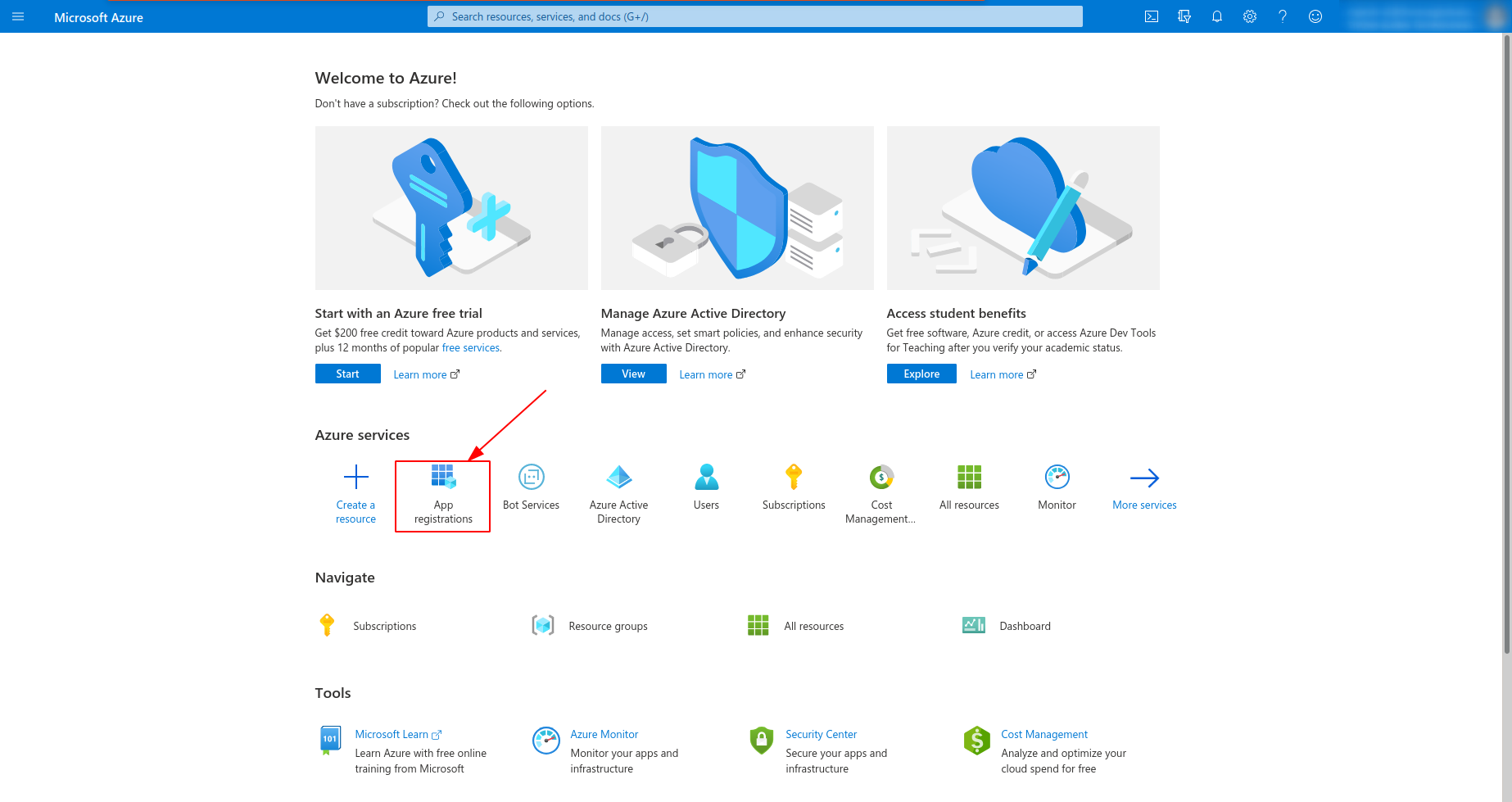
Task: Click Resource groups icon under Navigate
Action: (543, 625)
